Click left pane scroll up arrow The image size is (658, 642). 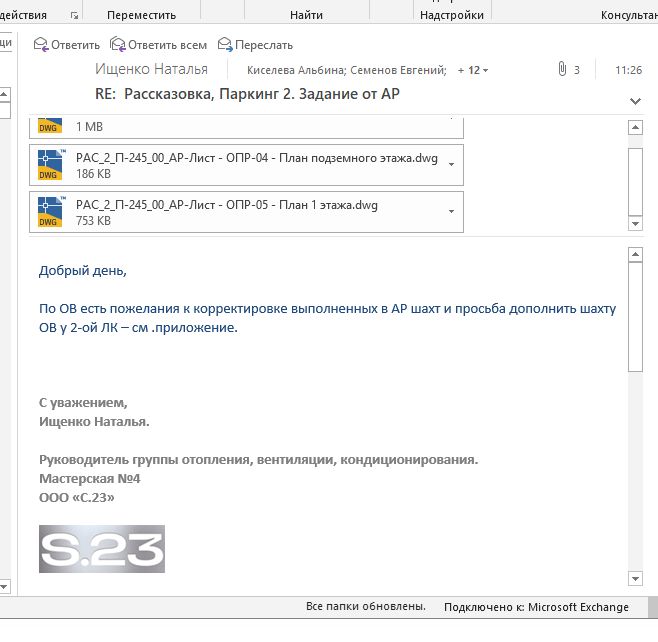pyautogui.click(x=4, y=94)
